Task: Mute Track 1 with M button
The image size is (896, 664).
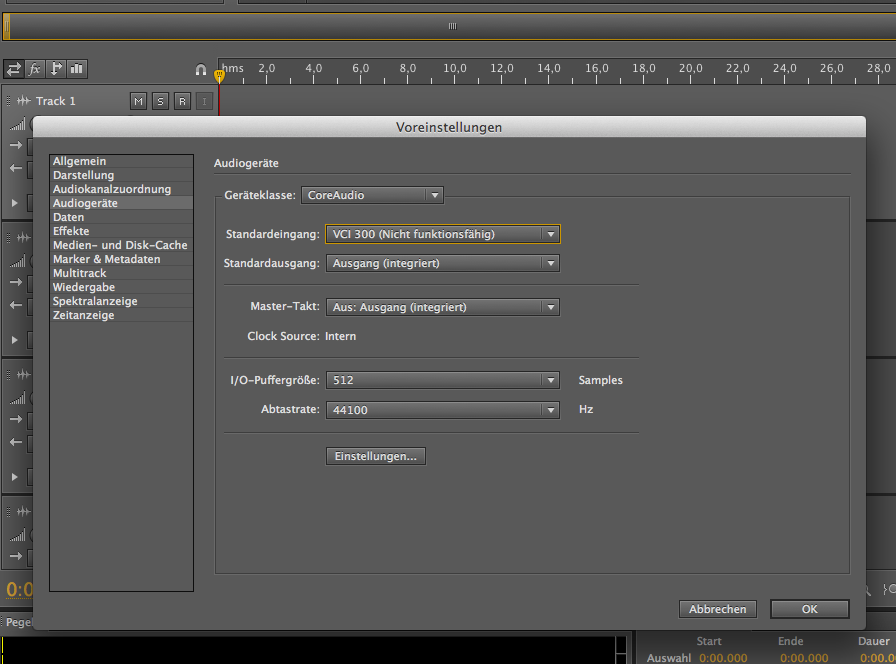Action: [x=138, y=101]
